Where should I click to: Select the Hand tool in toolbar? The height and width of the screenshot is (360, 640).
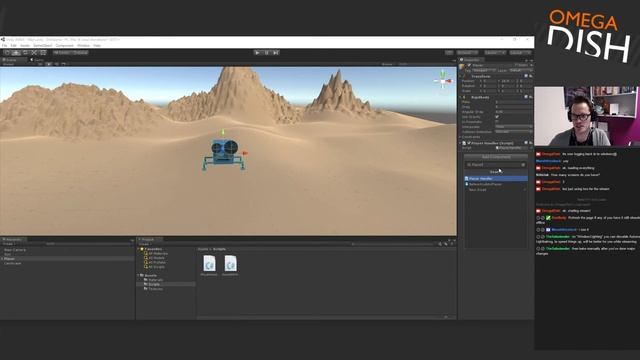[x=7, y=53]
